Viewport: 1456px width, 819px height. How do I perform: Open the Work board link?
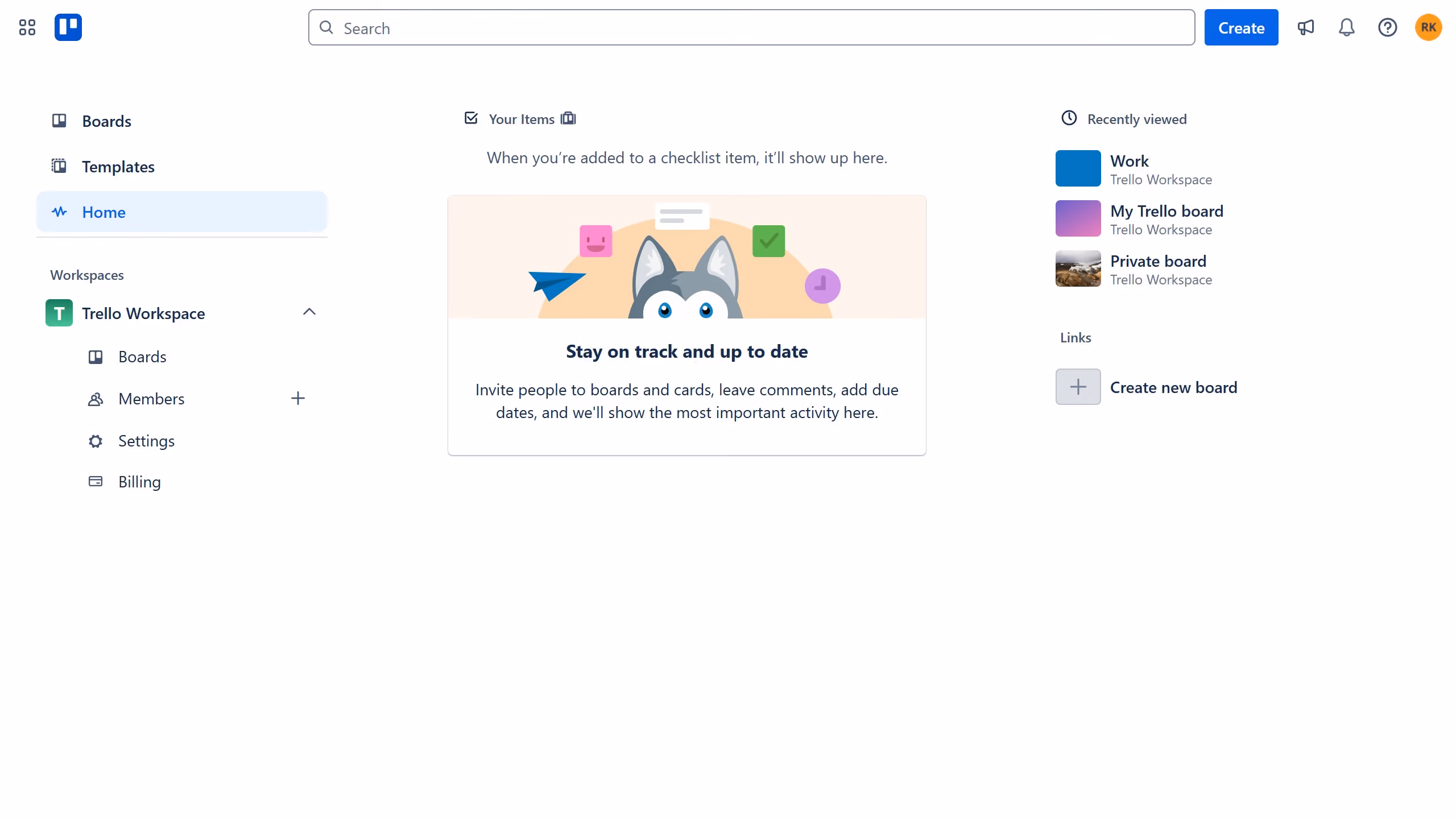(1130, 161)
